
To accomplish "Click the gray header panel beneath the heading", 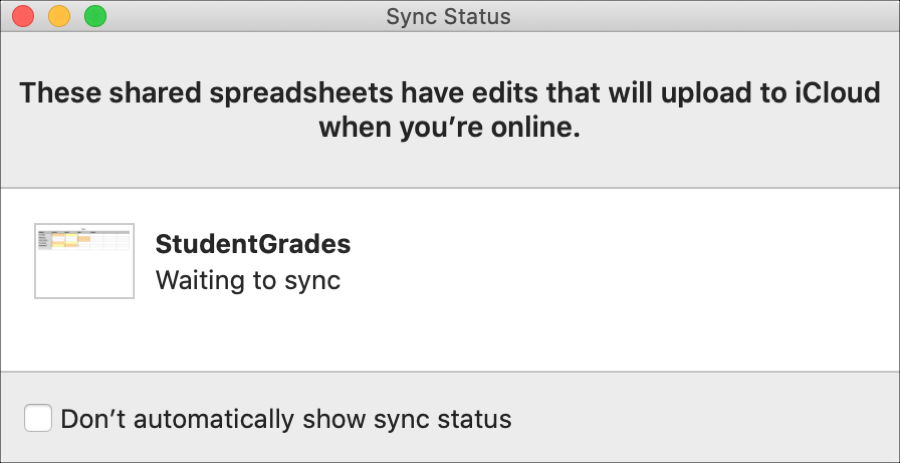I will pyautogui.click(x=450, y=166).
